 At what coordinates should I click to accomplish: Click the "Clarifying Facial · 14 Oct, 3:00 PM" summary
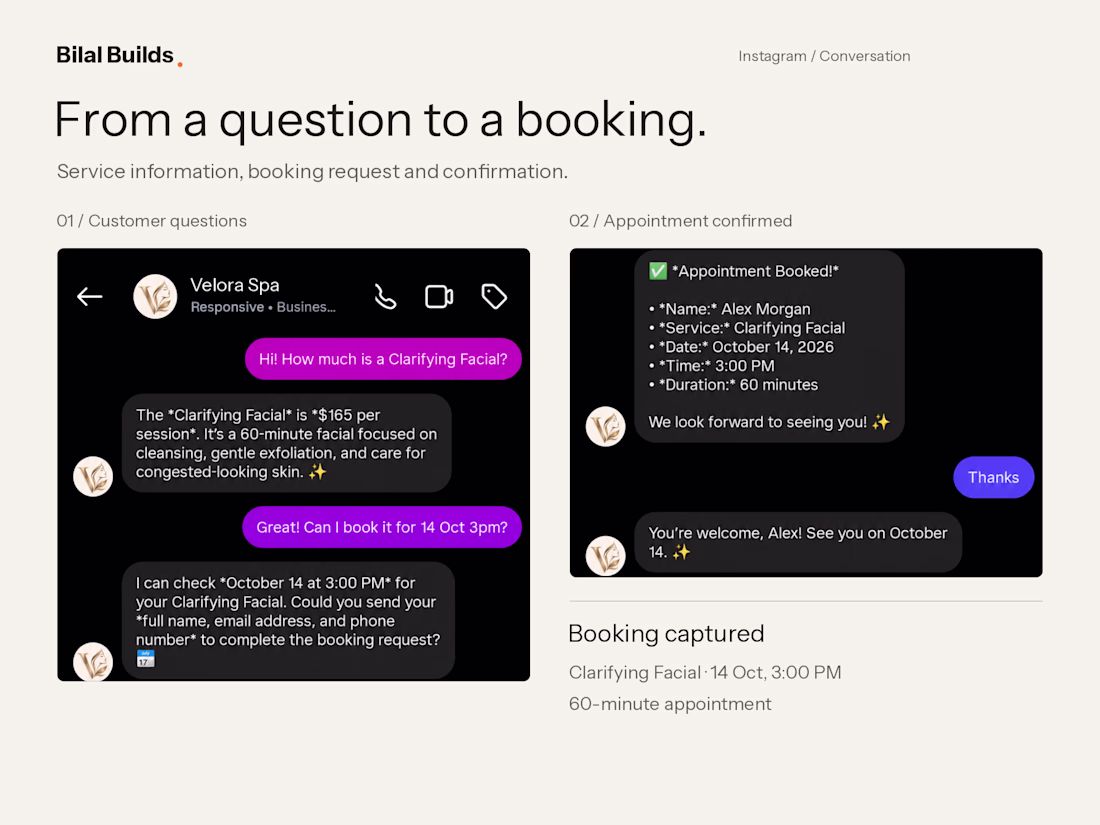click(705, 673)
